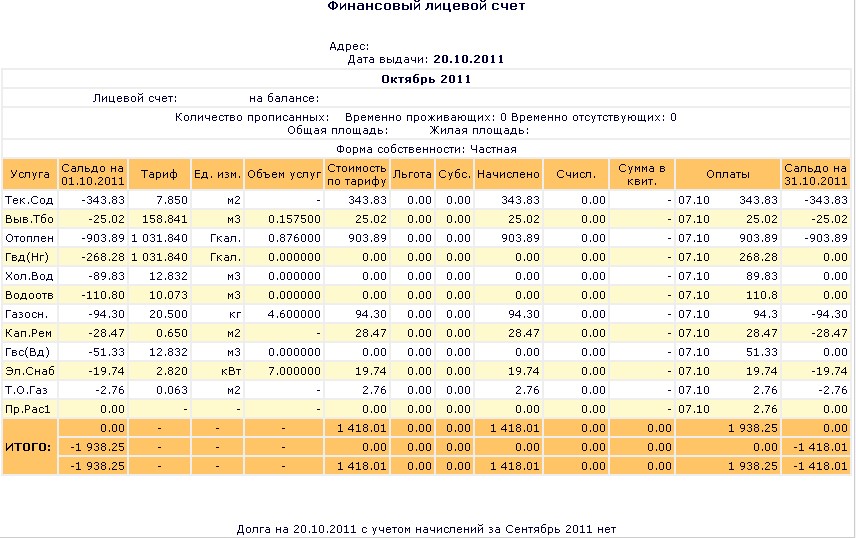Screen dimensions: 856x538
Task: Click opening balance '-903.89' in Отоплен row
Action: click(103, 238)
